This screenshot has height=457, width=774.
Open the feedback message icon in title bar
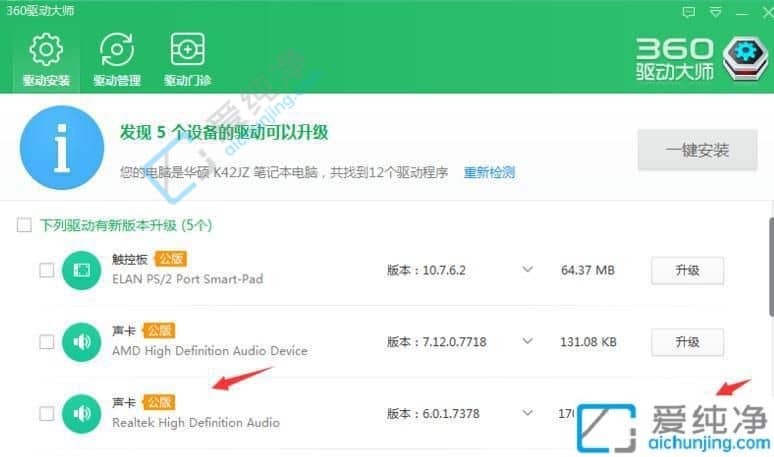pos(689,12)
